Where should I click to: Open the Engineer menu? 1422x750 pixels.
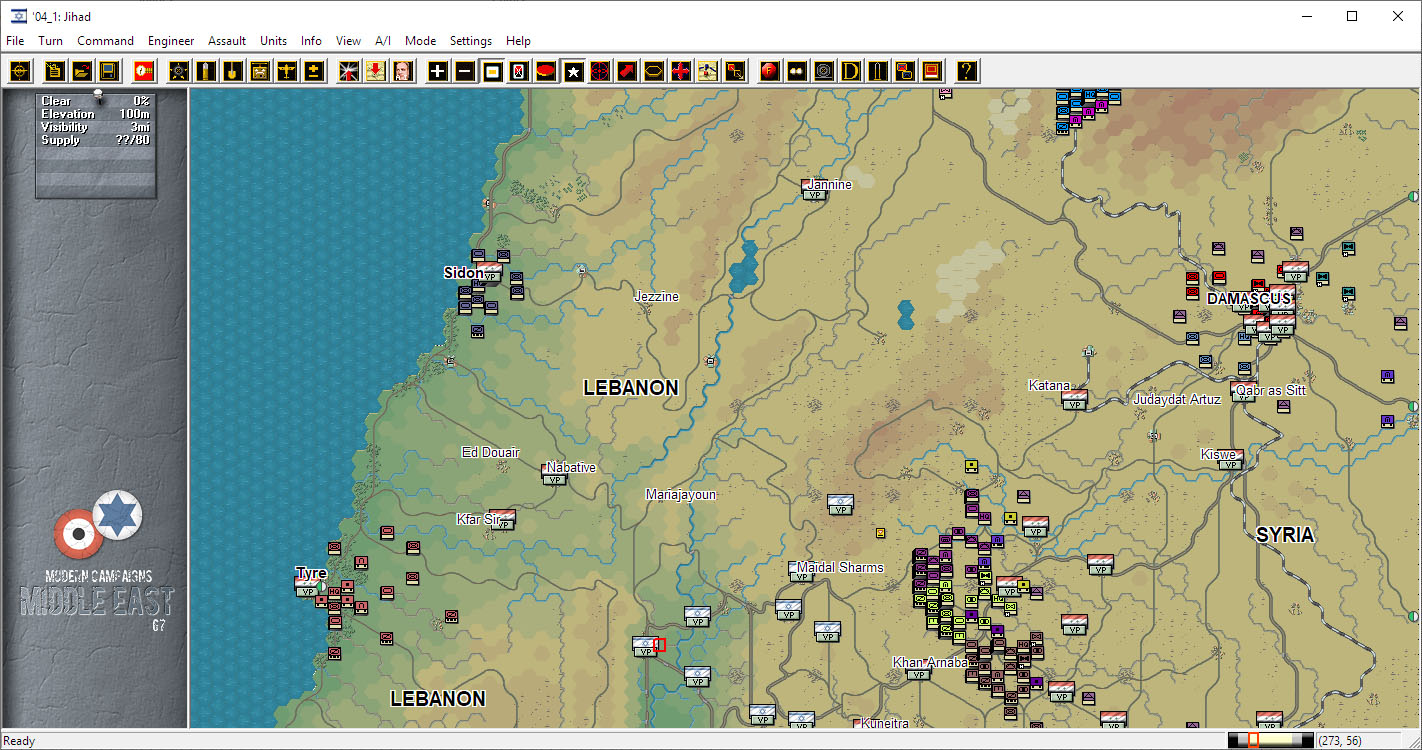[x=171, y=41]
